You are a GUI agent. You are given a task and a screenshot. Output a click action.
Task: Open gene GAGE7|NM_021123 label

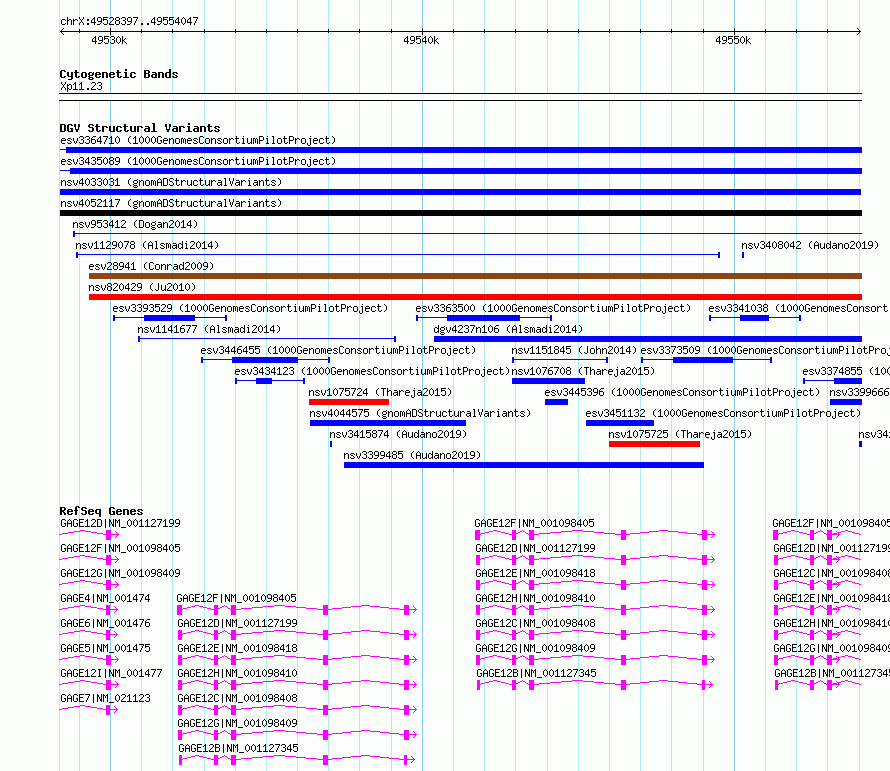[105, 698]
